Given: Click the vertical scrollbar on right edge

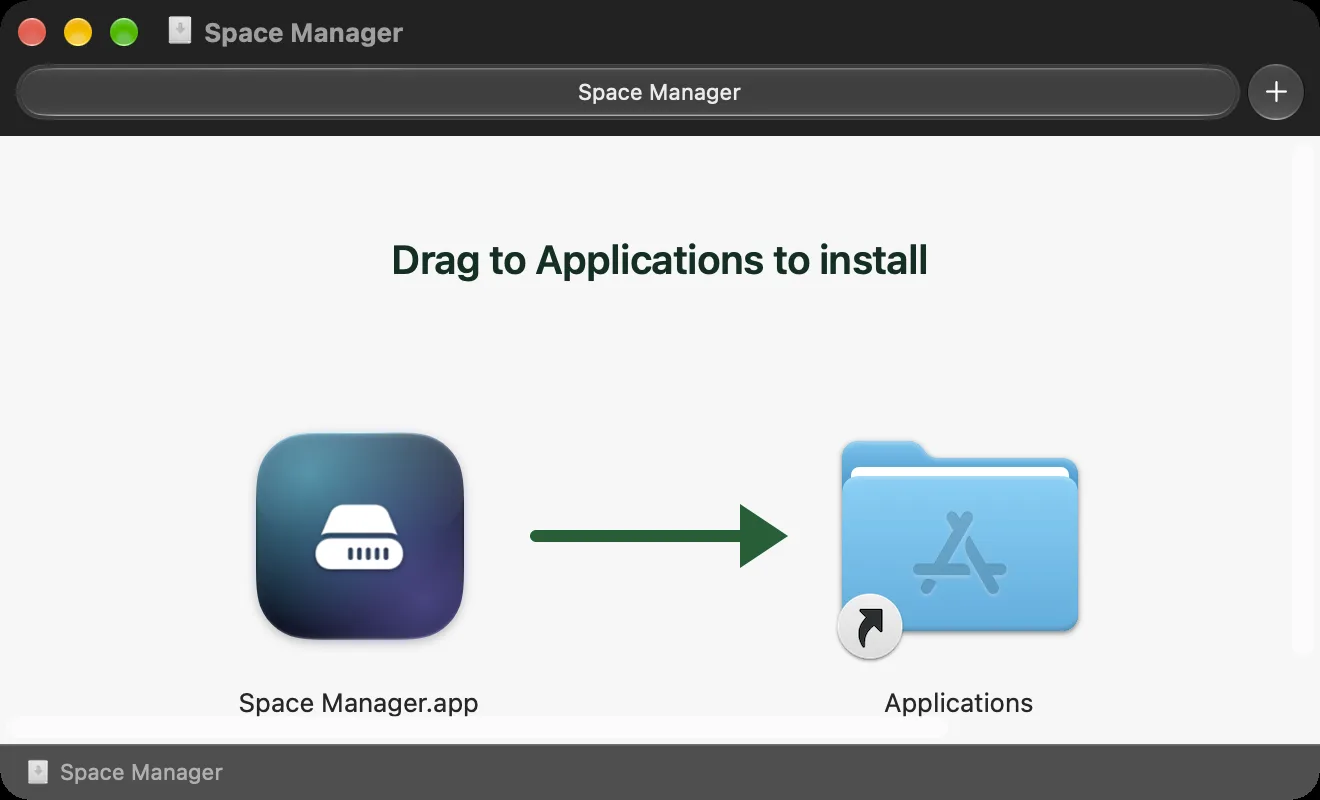Looking at the screenshot, I should tap(1301, 400).
